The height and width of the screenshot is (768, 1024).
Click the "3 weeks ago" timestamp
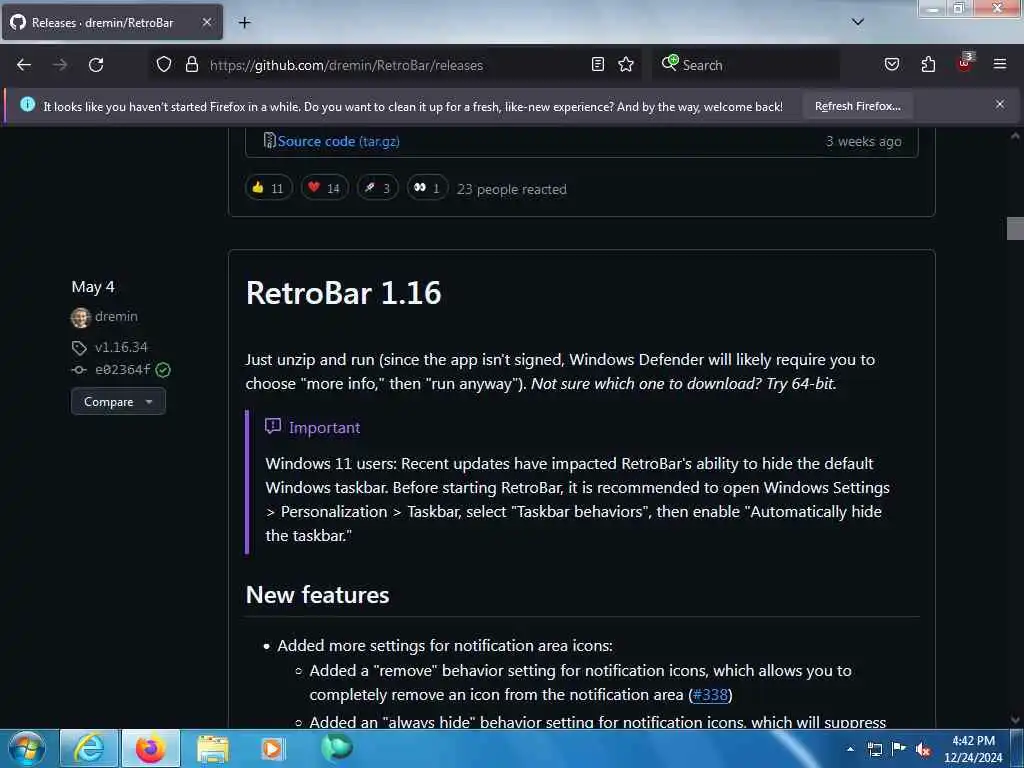click(863, 141)
